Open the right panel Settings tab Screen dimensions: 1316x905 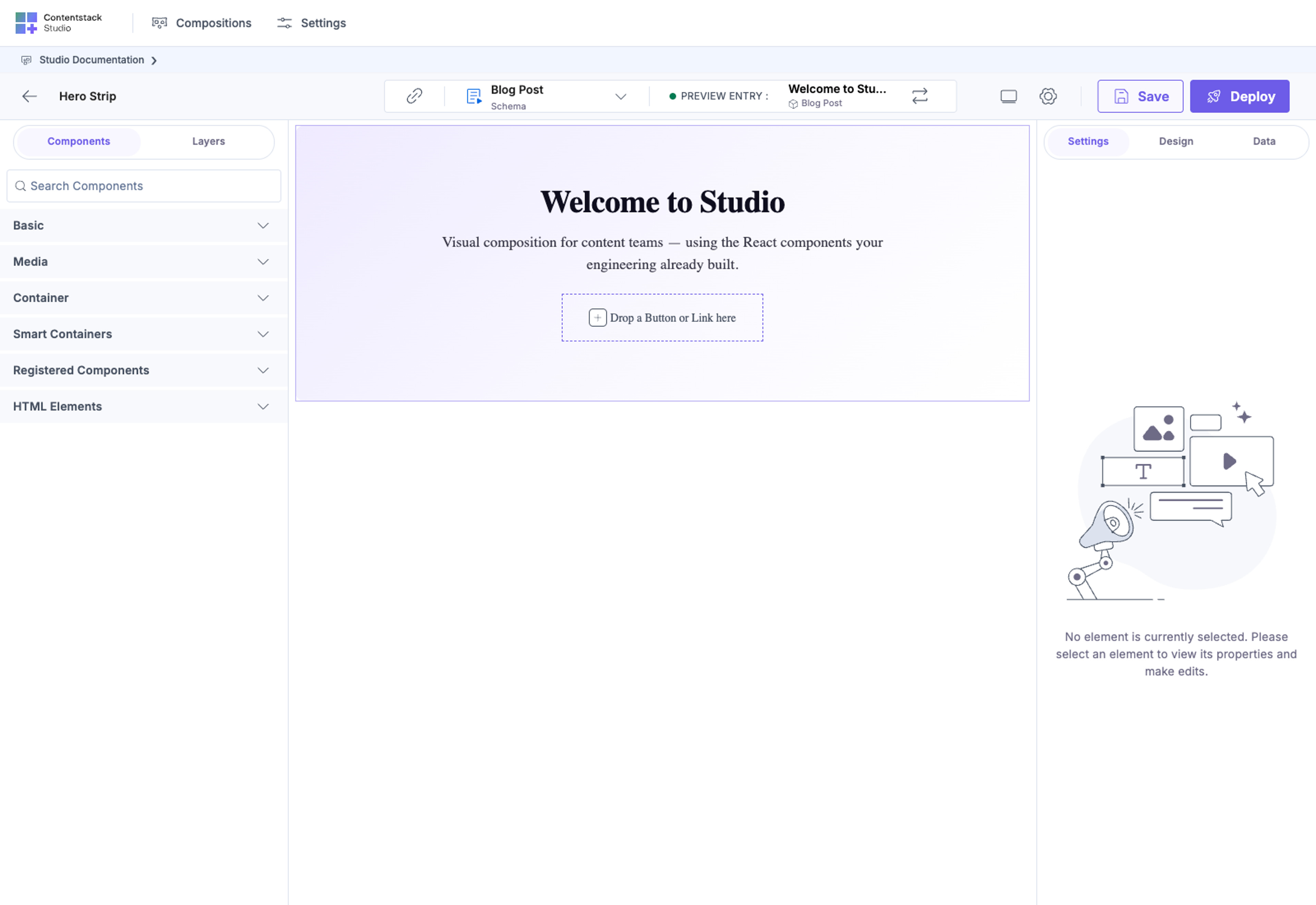click(x=1088, y=141)
